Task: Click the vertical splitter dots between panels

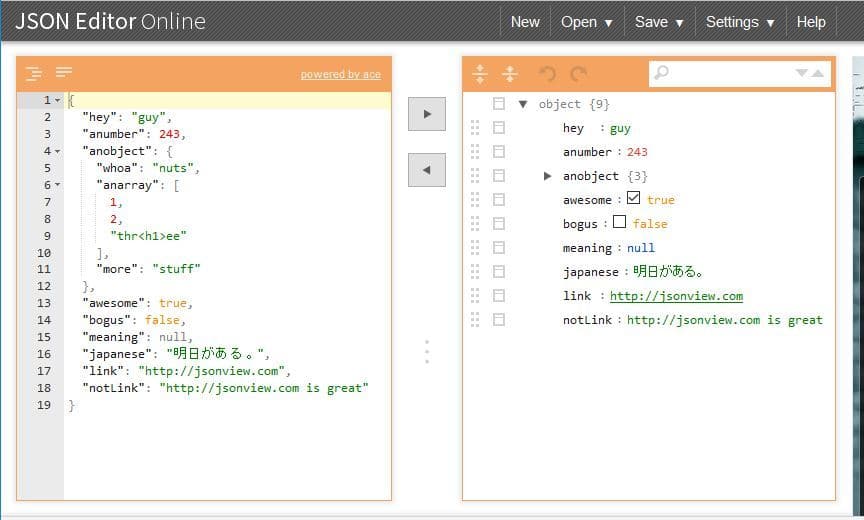Action: [427, 352]
